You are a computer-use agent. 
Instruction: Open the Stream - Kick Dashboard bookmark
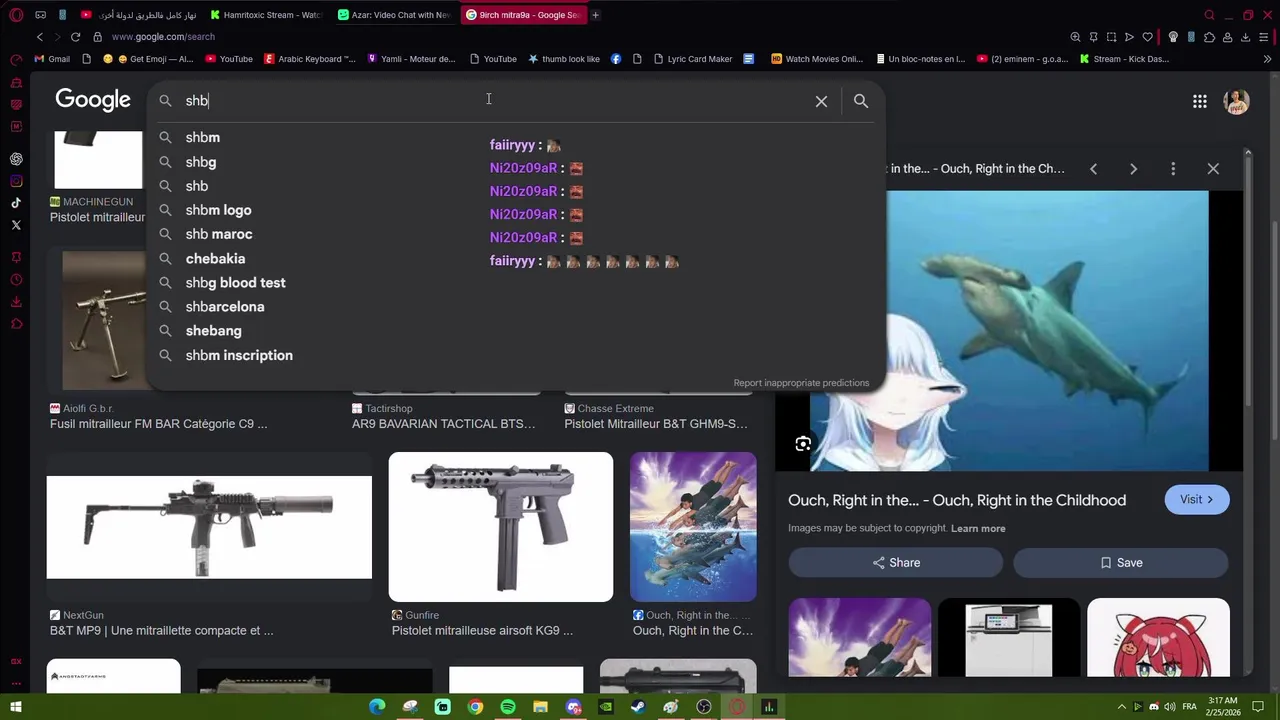coord(1124,59)
